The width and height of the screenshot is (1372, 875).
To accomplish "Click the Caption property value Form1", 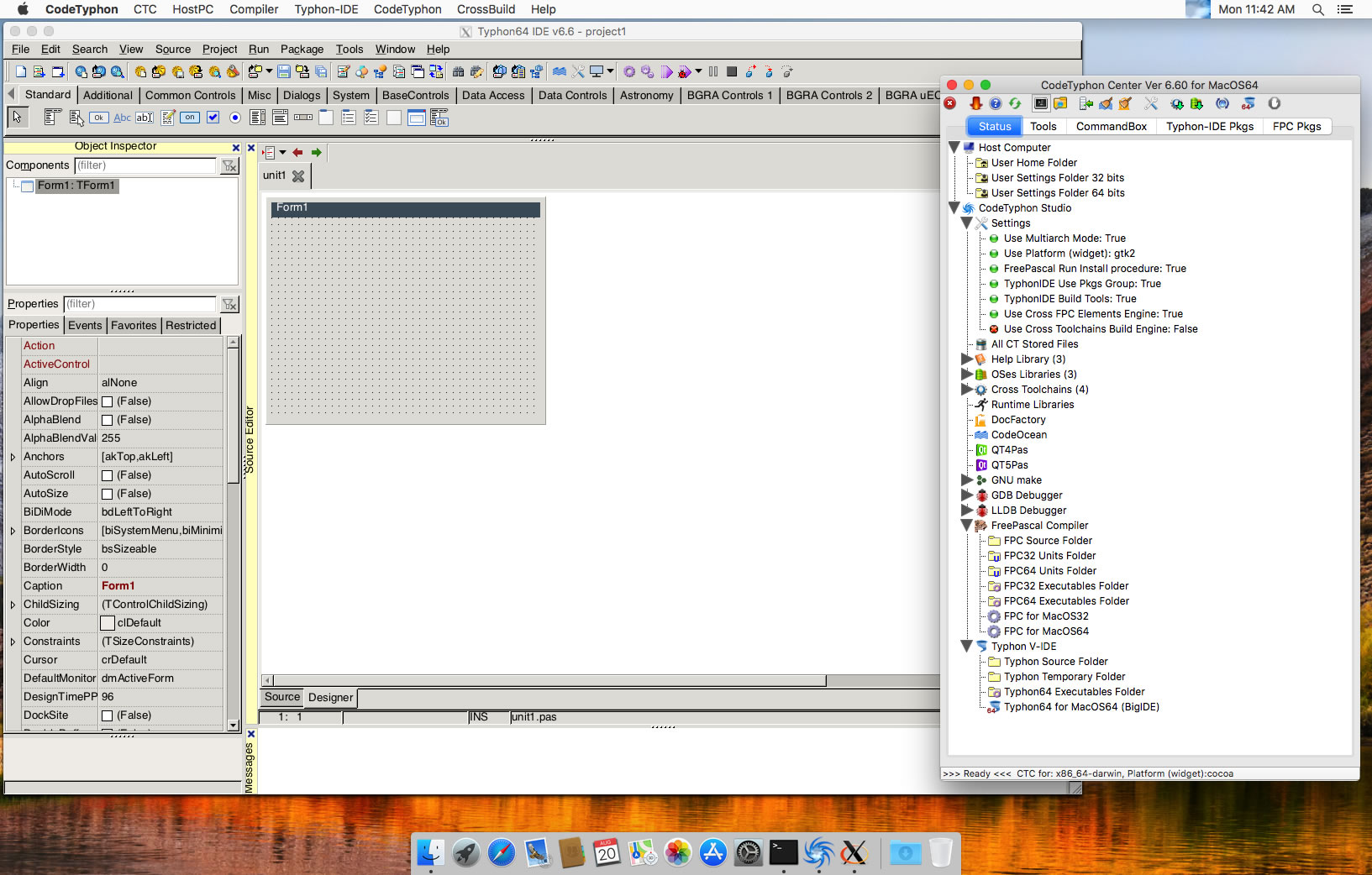I will (118, 586).
